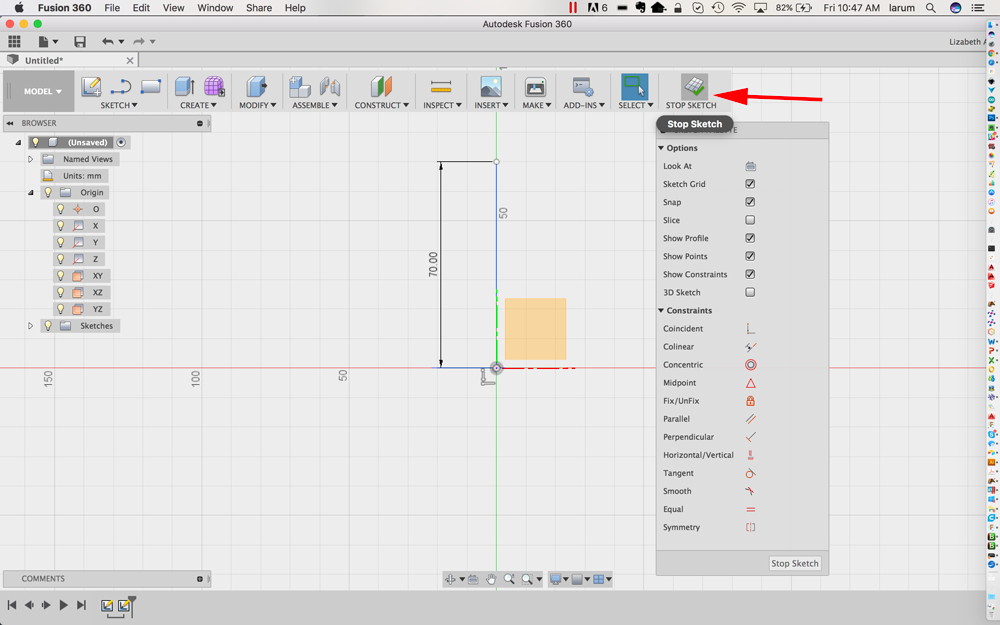Apply the Parallel constraint
1000x625 pixels.
pyautogui.click(x=751, y=419)
